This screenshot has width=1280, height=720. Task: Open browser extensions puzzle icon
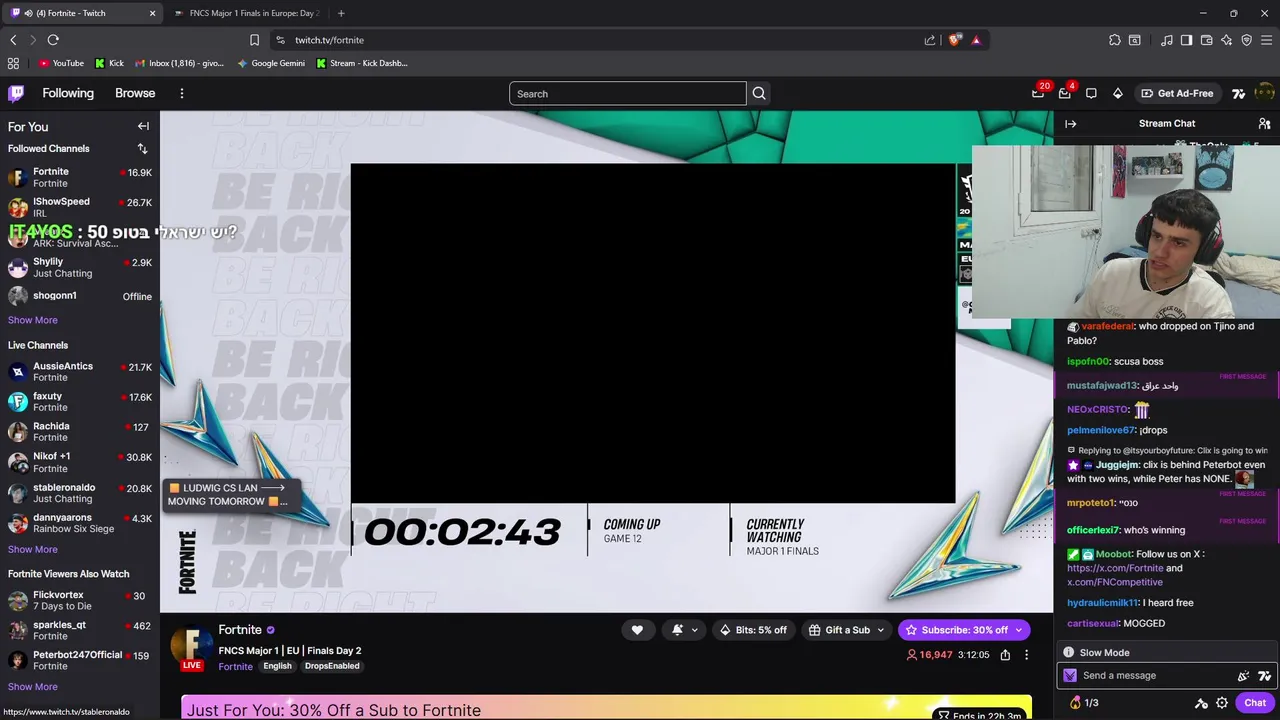pos(1115,40)
